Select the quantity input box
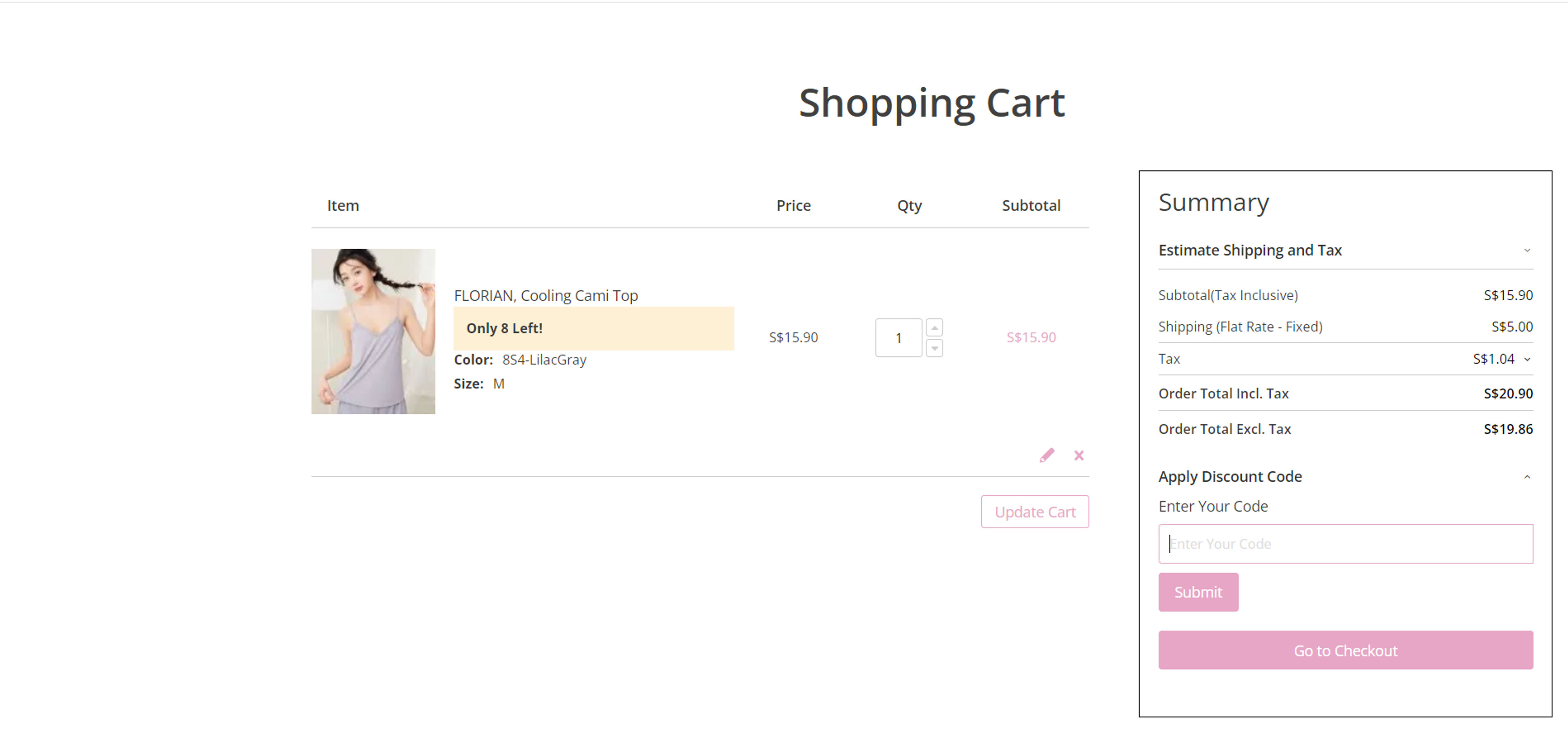The width and height of the screenshot is (1568, 751). pos(898,338)
